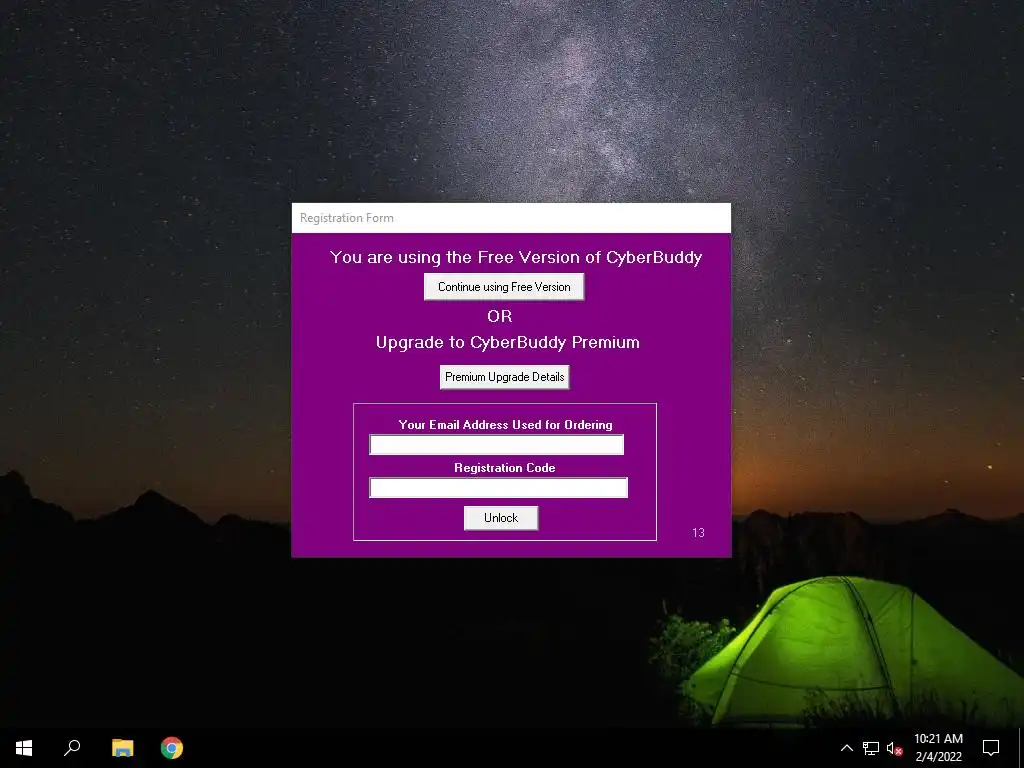Click the 'OR' text in the dialog
The image size is (1024, 768).
[x=500, y=316]
